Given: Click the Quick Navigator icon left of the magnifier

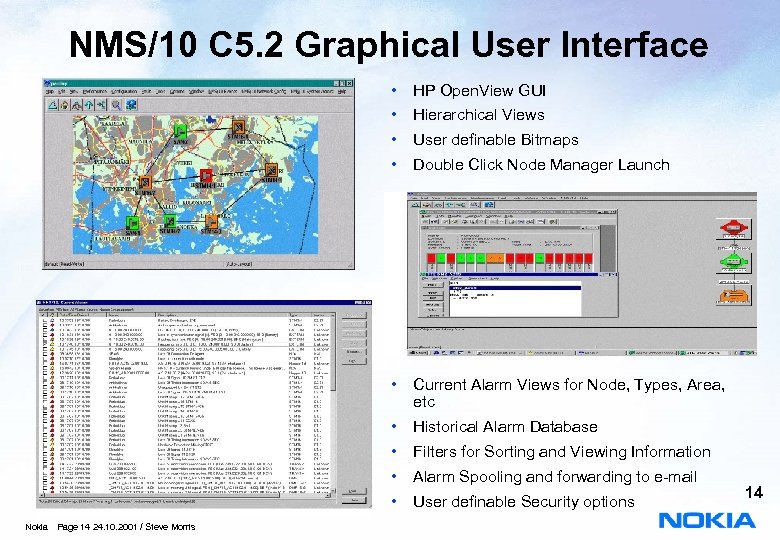Looking at the screenshot, I should coord(101,105).
